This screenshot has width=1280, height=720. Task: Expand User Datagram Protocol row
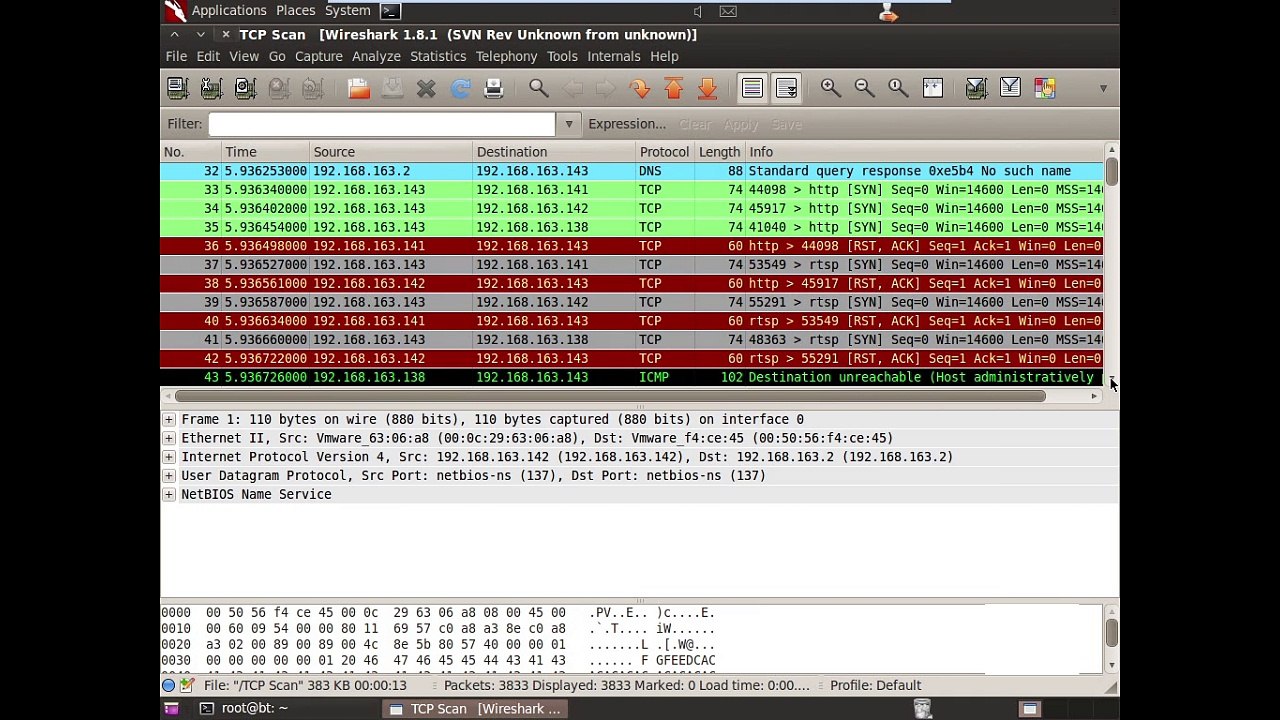(169, 476)
